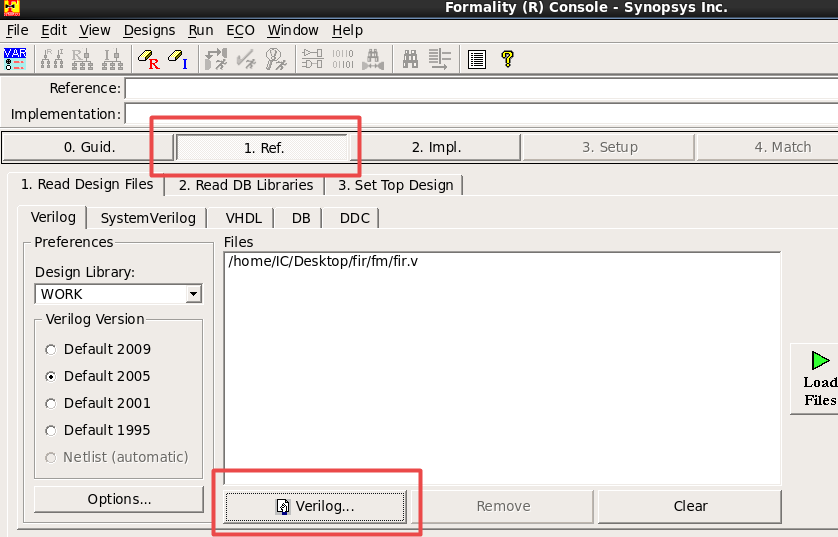Image resolution: width=838 pixels, height=537 pixels.
Task: Open the View menu
Action: point(95,30)
